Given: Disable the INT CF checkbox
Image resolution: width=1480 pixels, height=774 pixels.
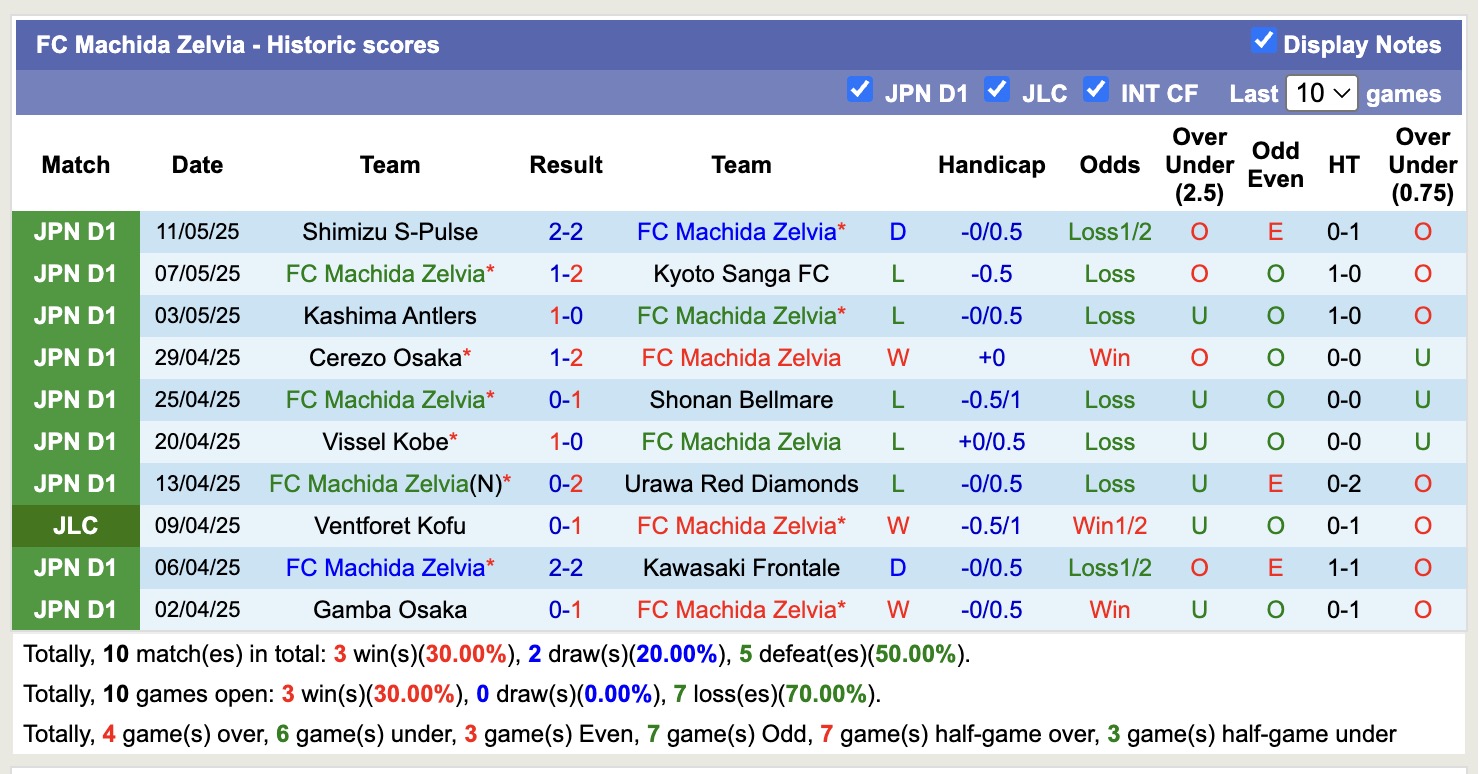Looking at the screenshot, I should (x=1096, y=90).
